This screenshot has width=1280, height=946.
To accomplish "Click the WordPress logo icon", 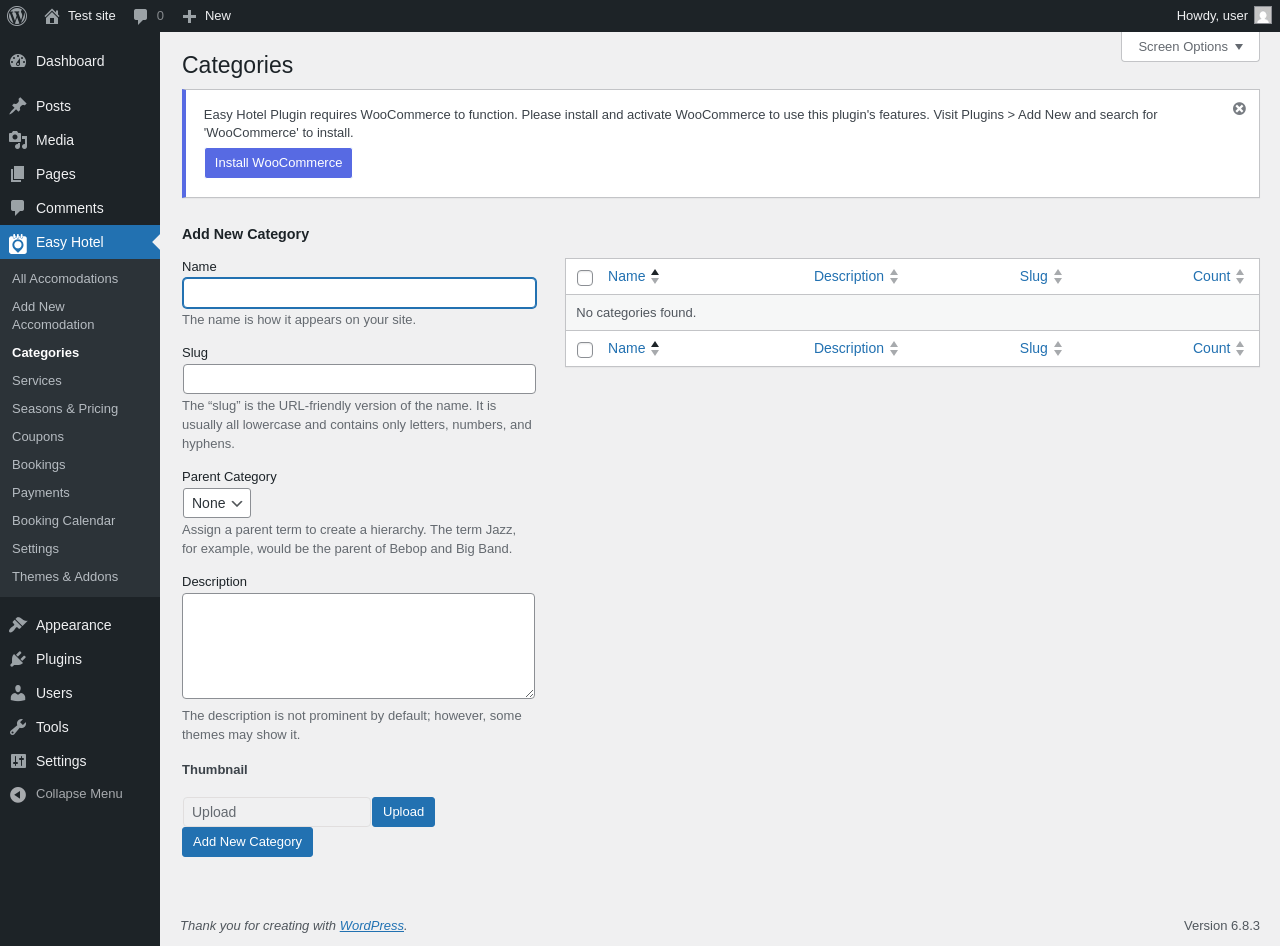I will pos(17,16).
